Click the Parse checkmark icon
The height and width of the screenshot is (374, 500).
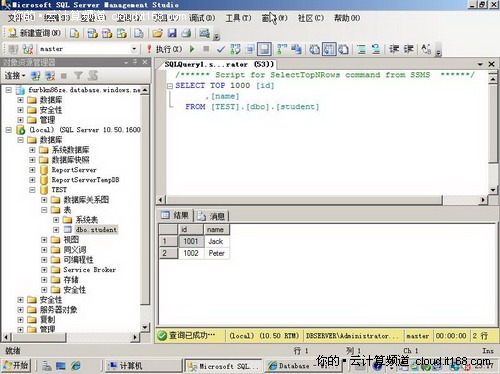click(x=220, y=49)
